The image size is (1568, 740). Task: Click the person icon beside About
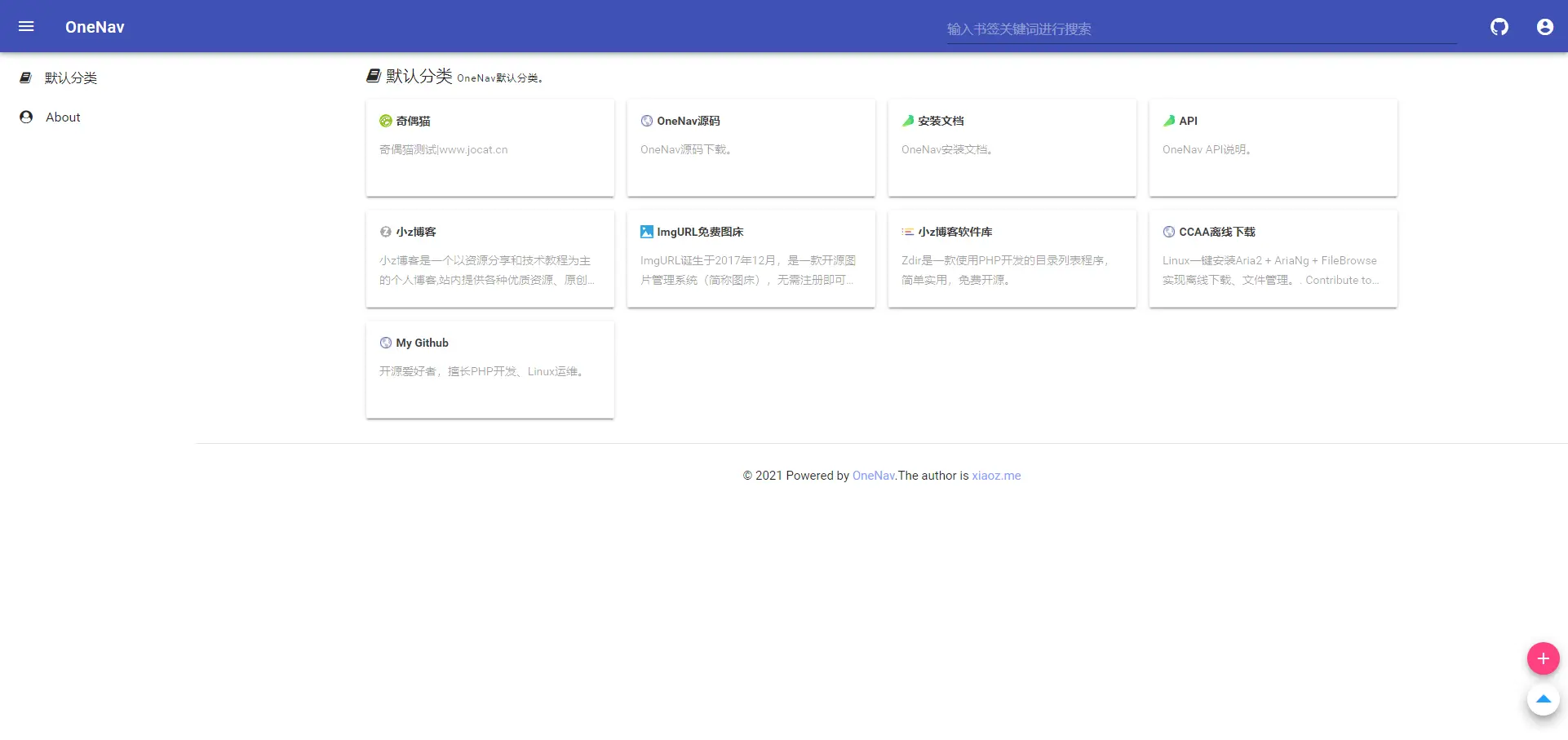[x=26, y=117]
